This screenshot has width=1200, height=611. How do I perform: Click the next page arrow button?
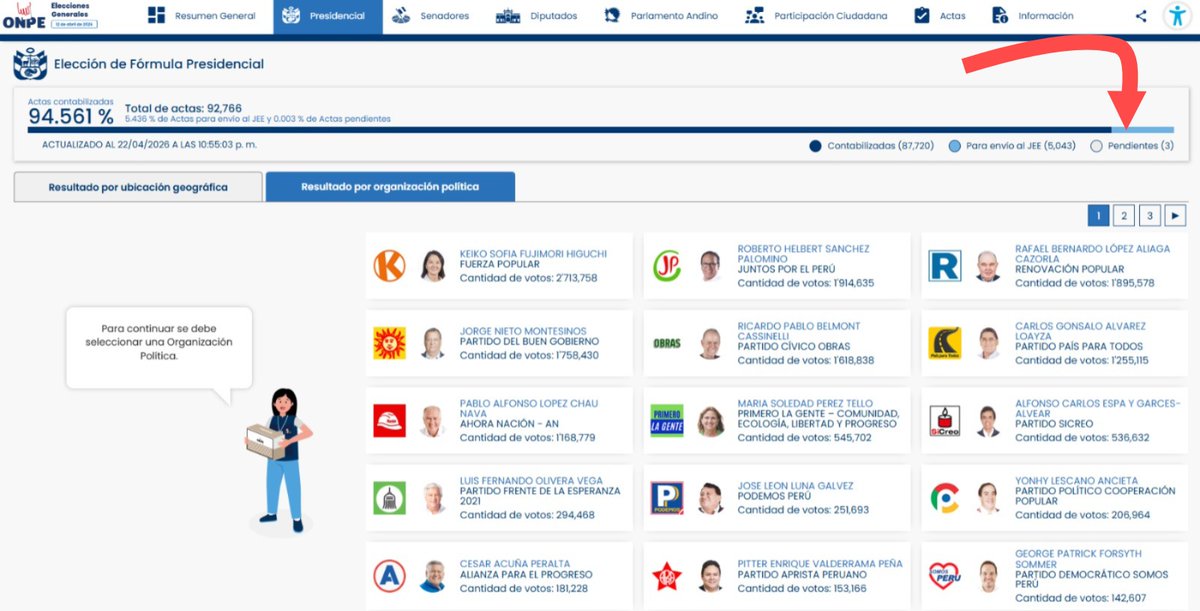tap(1175, 215)
